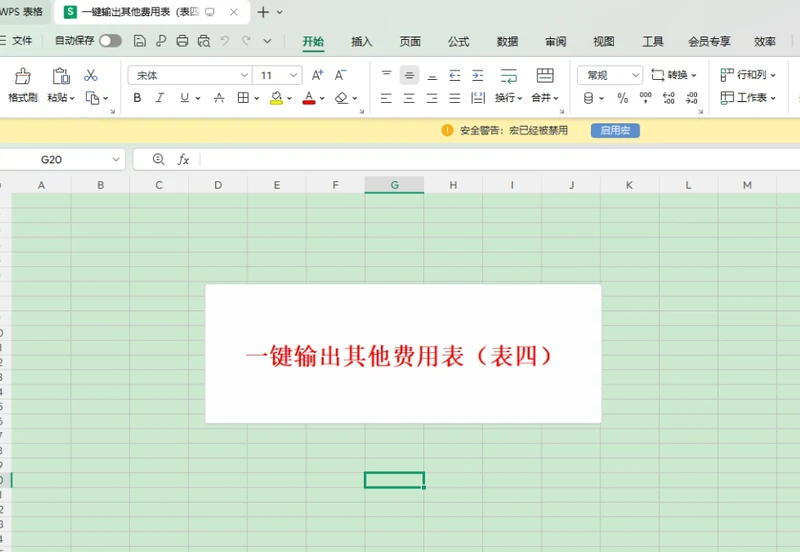Expand the fill color dropdown arrow
This screenshot has height=552, width=800.
pos(289,98)
